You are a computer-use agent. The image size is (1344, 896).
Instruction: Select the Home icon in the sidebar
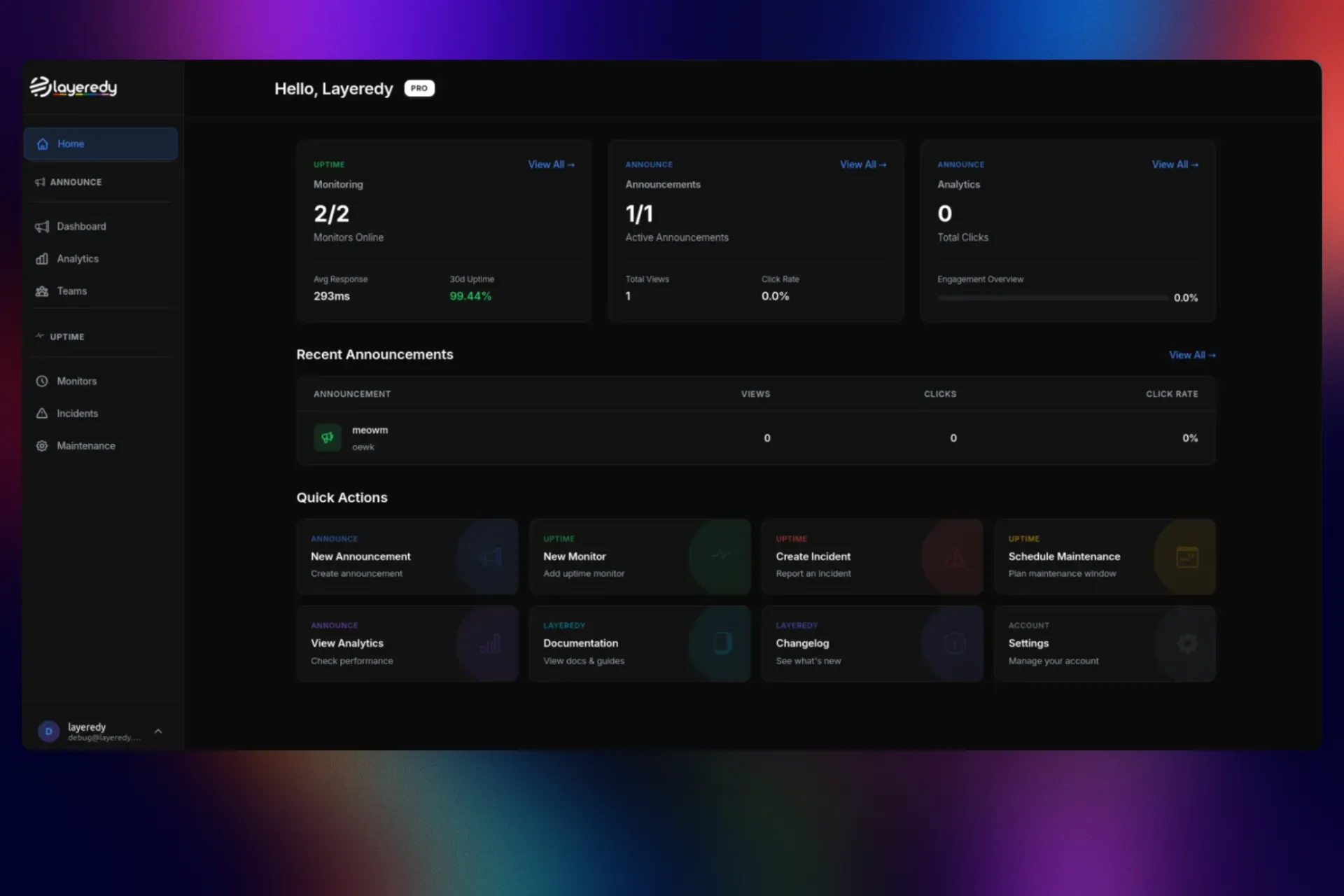tap(43, 143)
